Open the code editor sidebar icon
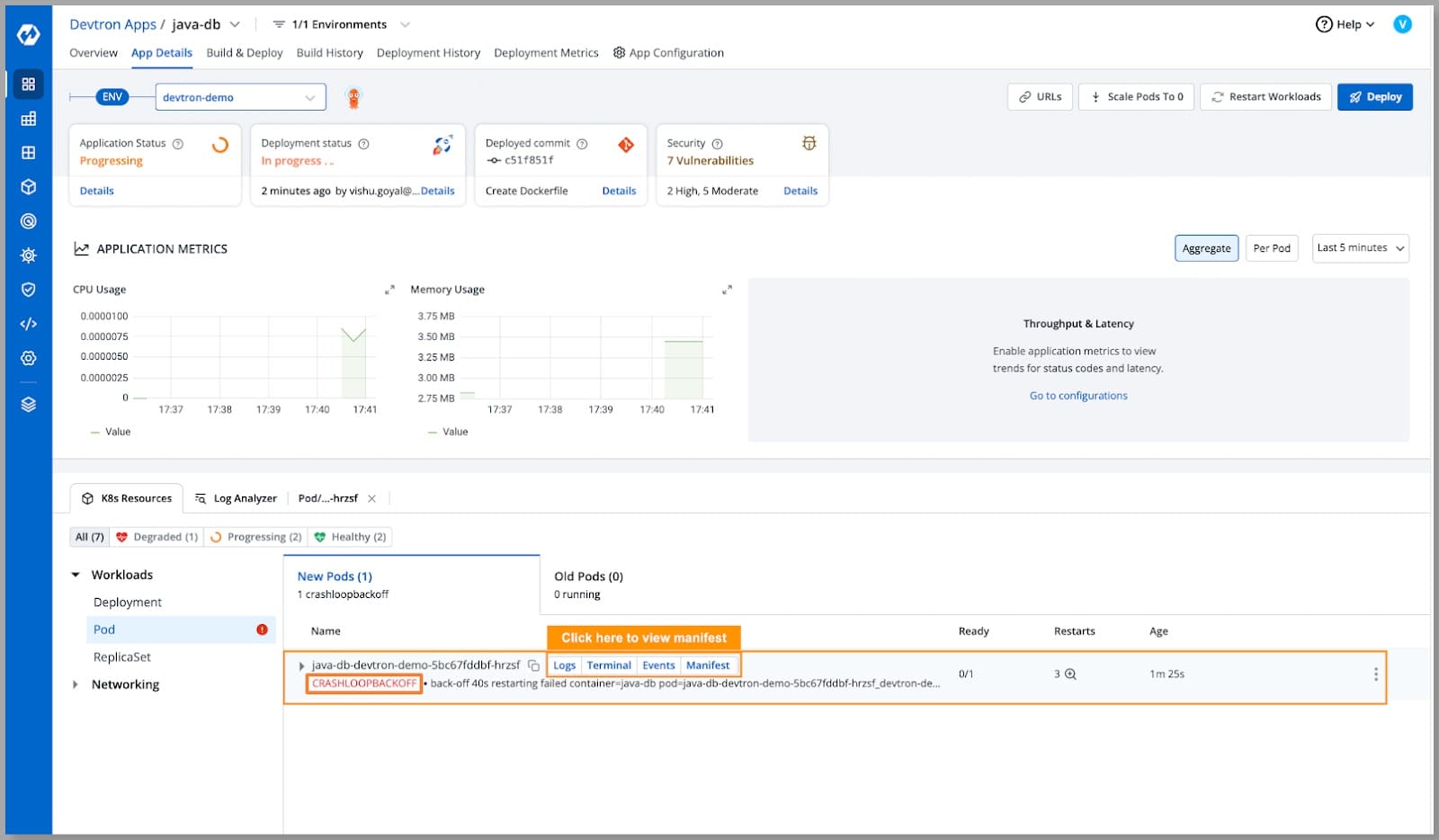 (29, 324)
